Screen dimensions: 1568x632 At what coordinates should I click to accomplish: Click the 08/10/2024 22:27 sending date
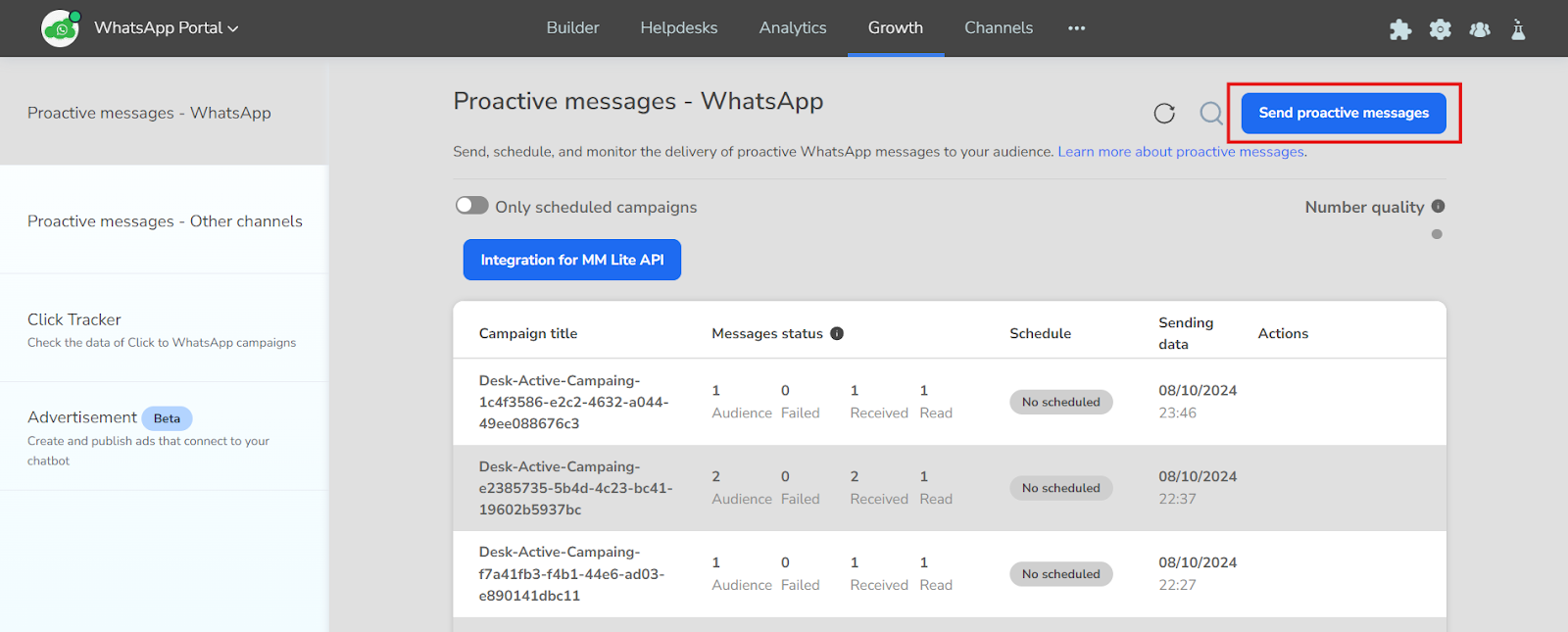pos(1198,574)
